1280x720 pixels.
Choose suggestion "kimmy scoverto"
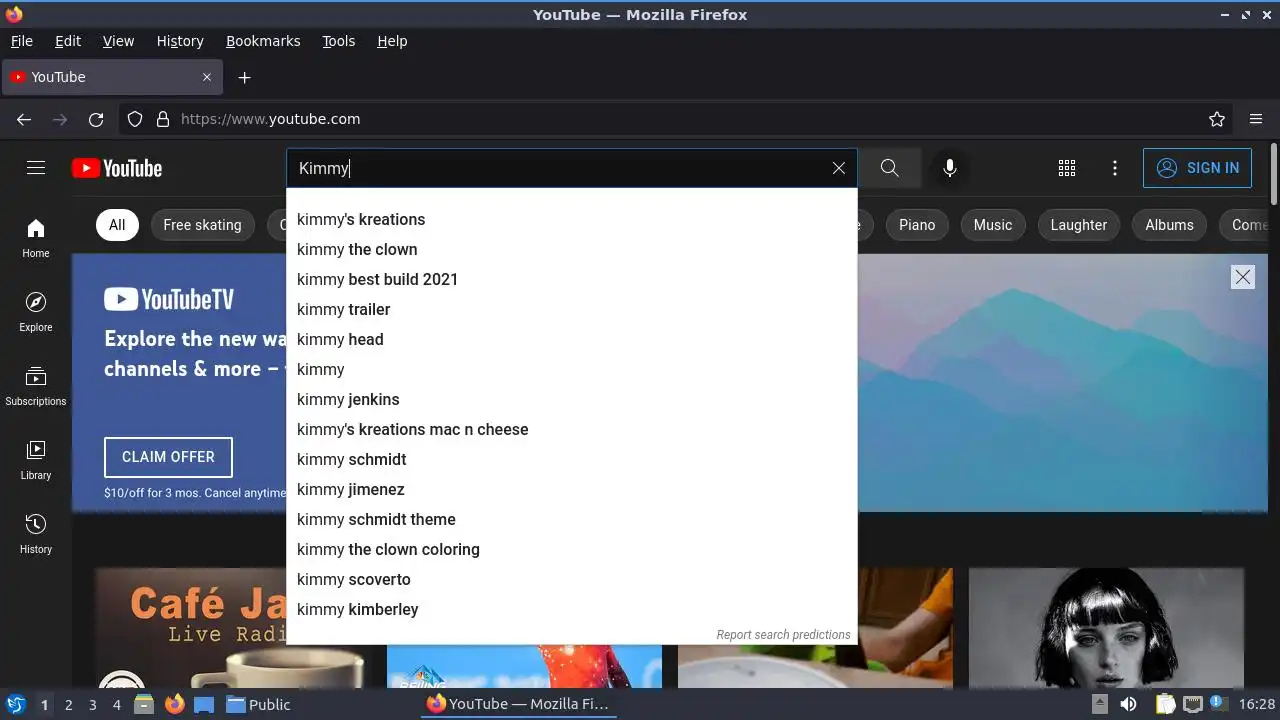[x=572, y=579]
